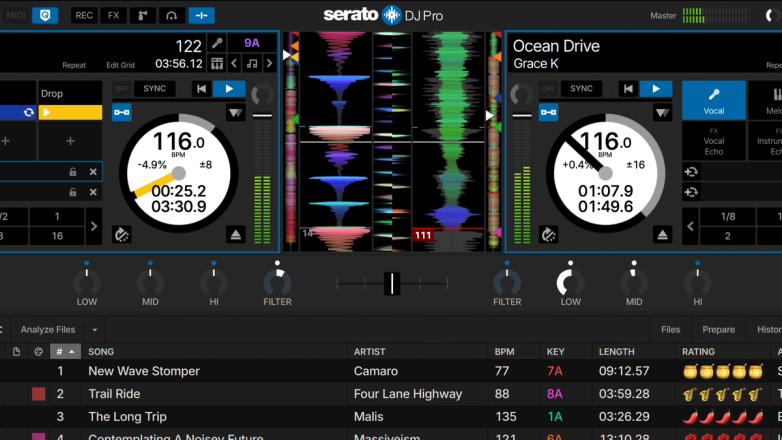The height and width of the screenshot is (440, 782).
Task: Click the left deck FILTER knob
Action: (277, 283)
